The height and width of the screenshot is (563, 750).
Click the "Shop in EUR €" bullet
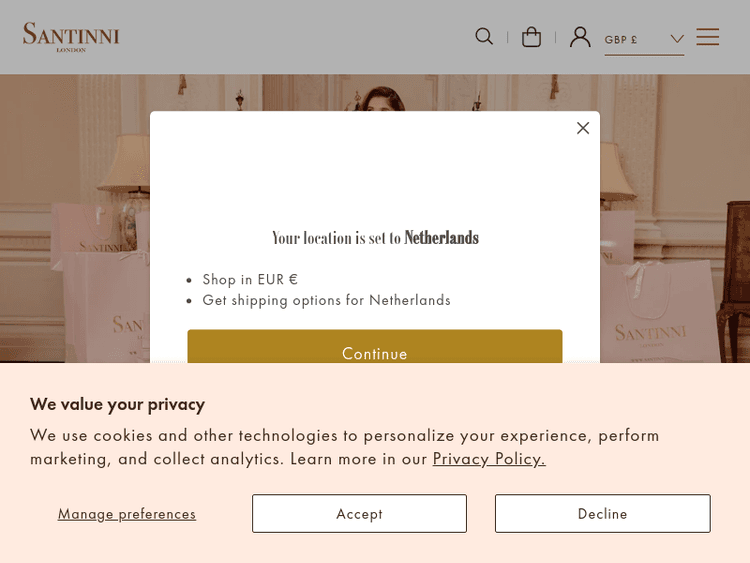click(x=250, y=279)
